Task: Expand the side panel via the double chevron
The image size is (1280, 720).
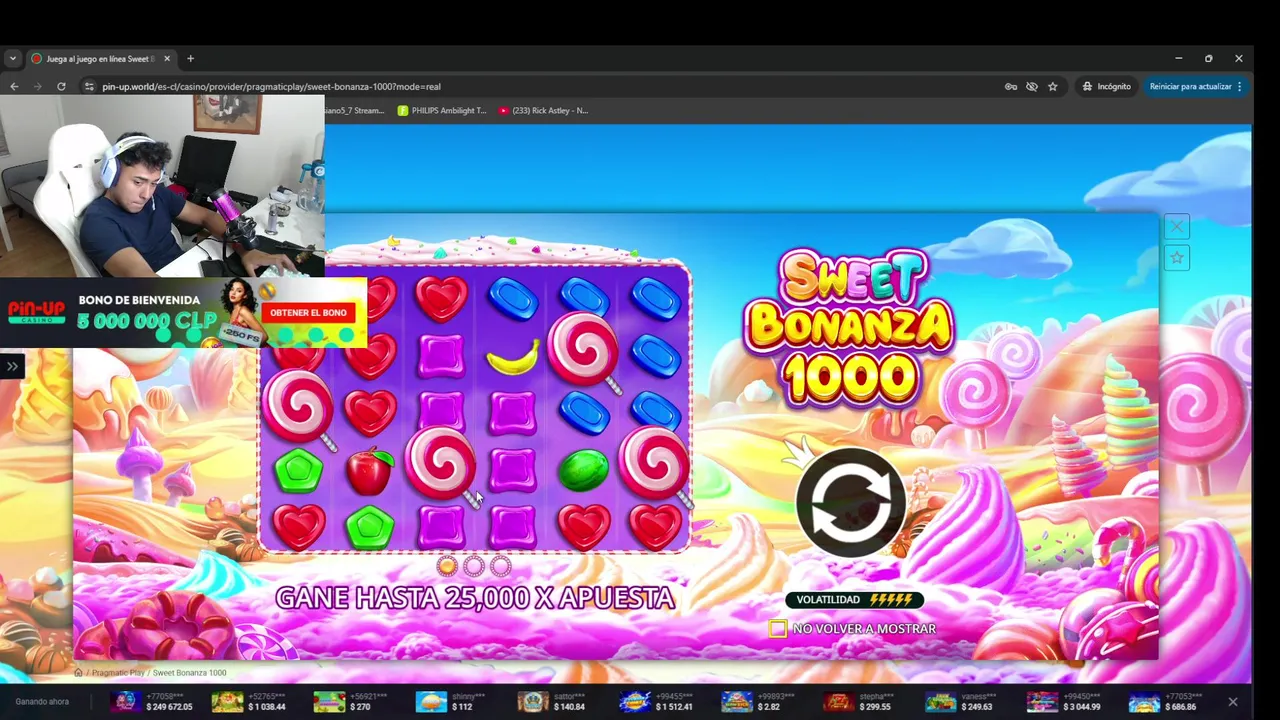Action: [12, 366]
